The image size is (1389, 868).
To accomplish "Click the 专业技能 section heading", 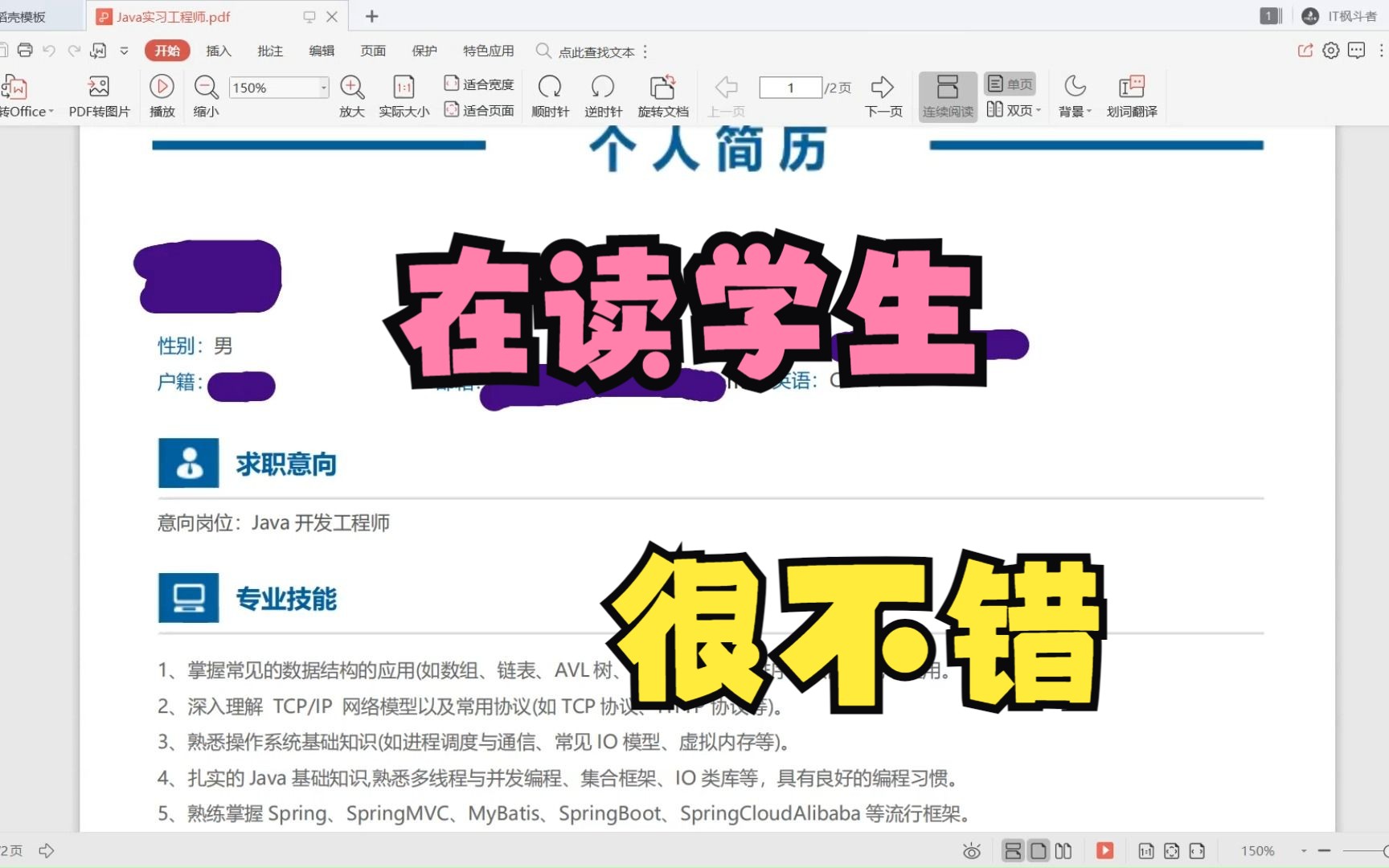I will coord(286,599).
